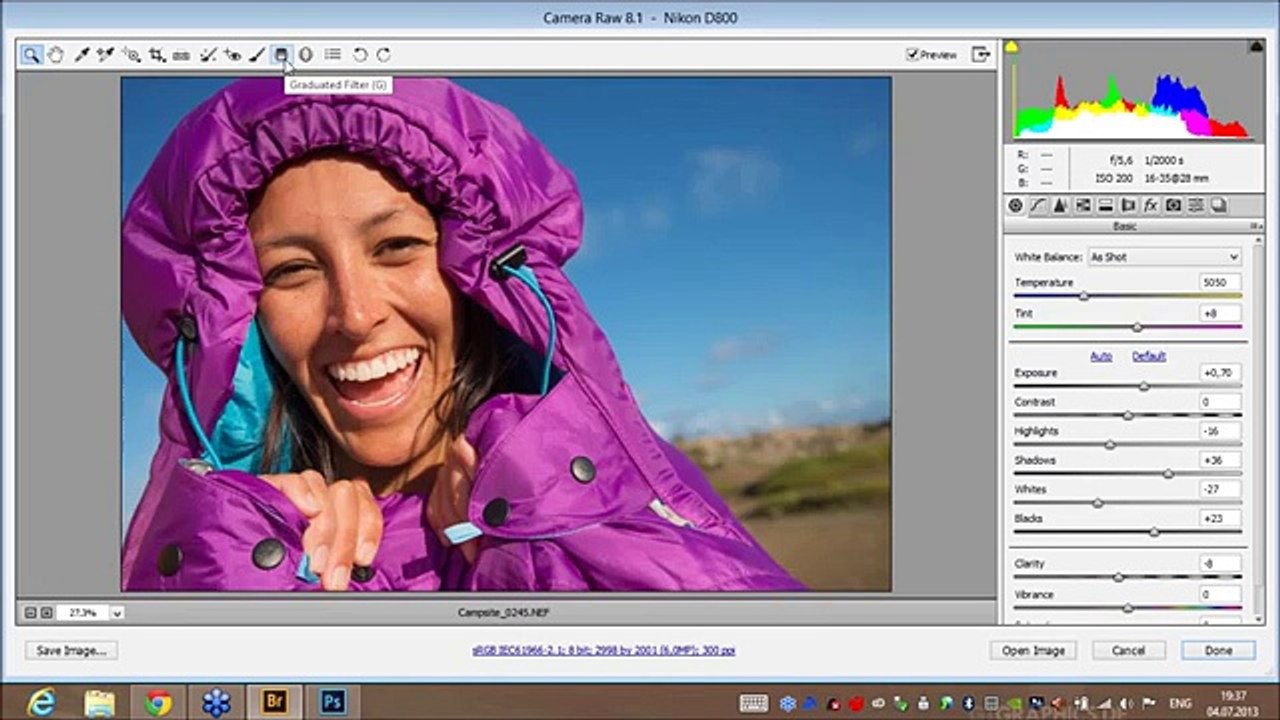
Task: Click the Auto tone link
Action: 1100,356
